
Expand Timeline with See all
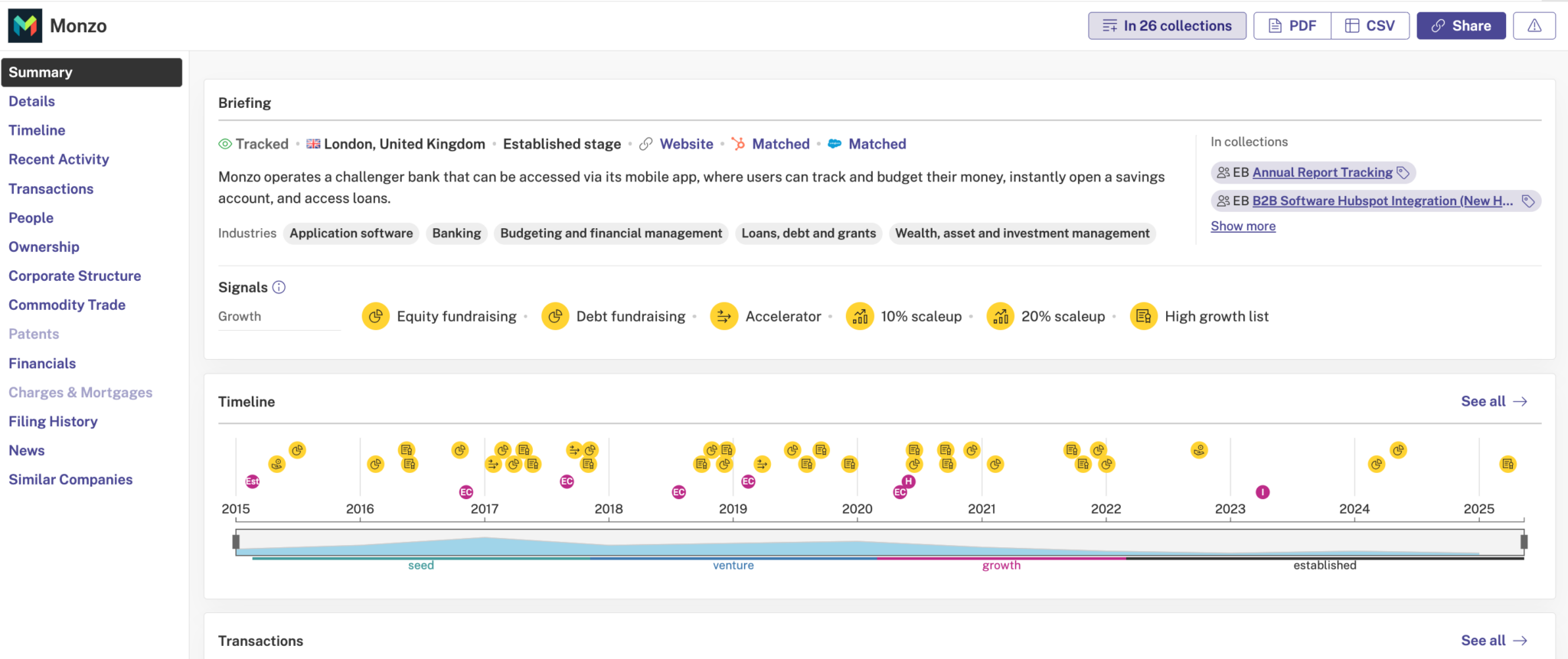pyautogui.click(x=1493, y=401)
